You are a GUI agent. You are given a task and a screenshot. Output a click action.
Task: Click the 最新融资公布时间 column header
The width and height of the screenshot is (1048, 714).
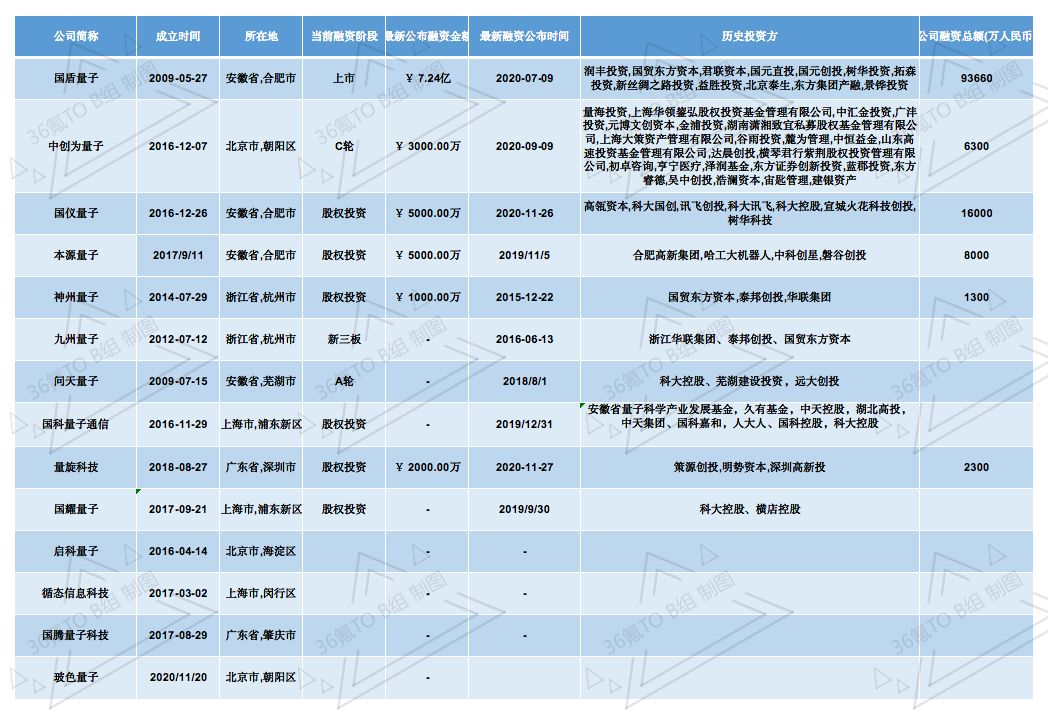(x=524, y=36)
